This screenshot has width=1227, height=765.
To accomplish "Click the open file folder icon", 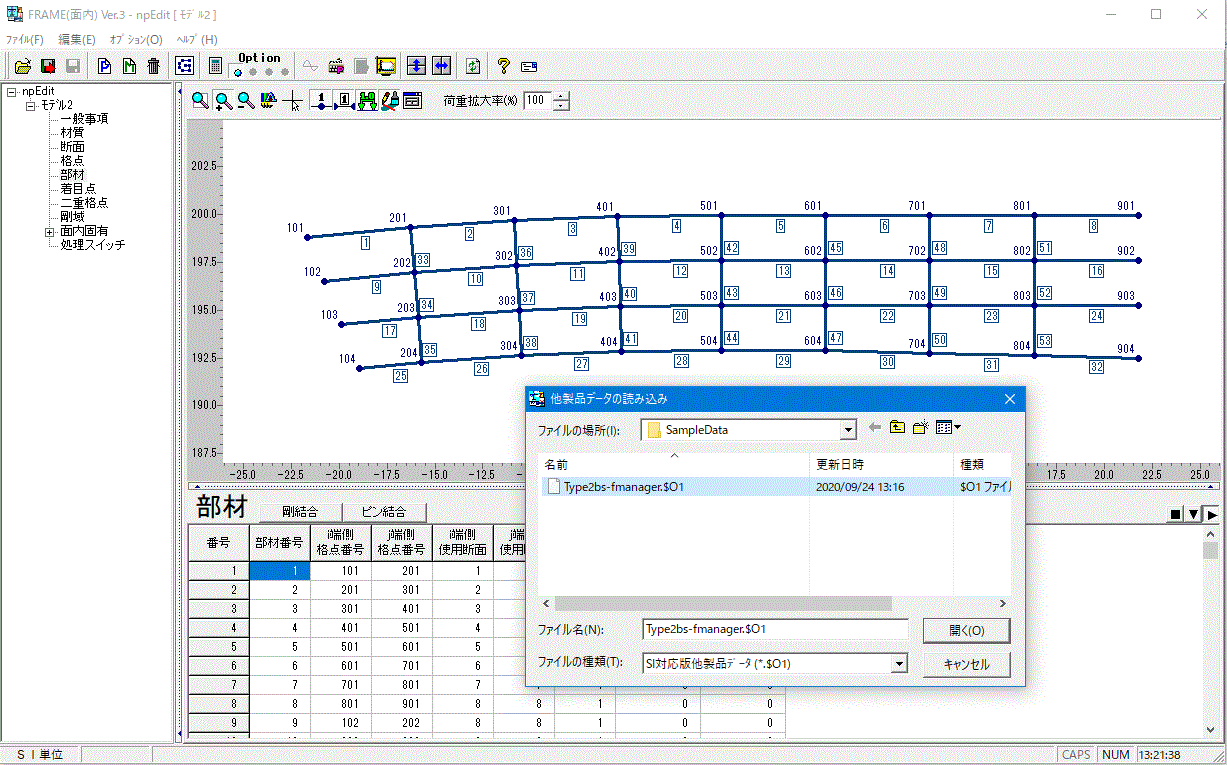I will coord(22,66).
